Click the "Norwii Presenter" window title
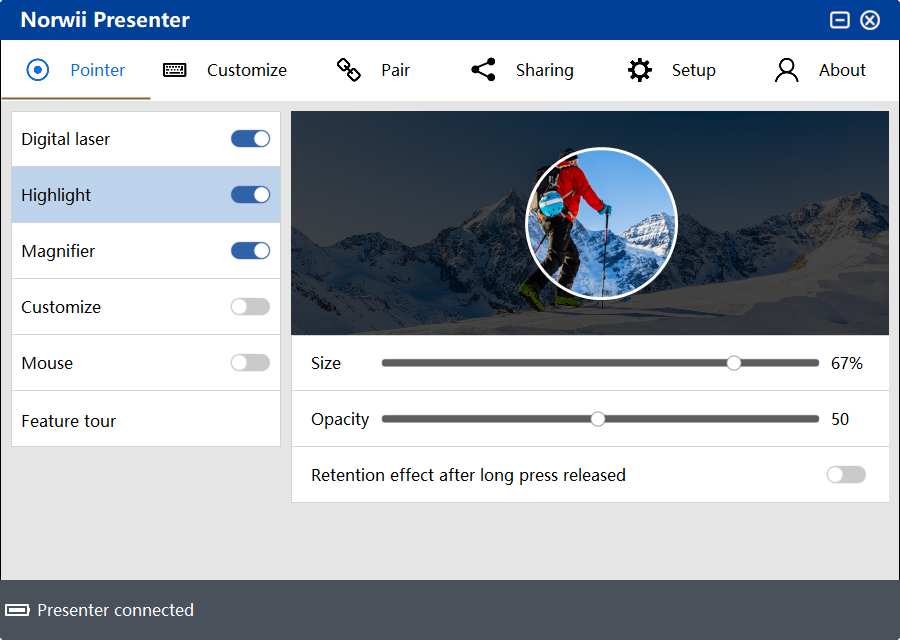Image resolution: width=900 pixels, height=640 pixels. point(105,20)
